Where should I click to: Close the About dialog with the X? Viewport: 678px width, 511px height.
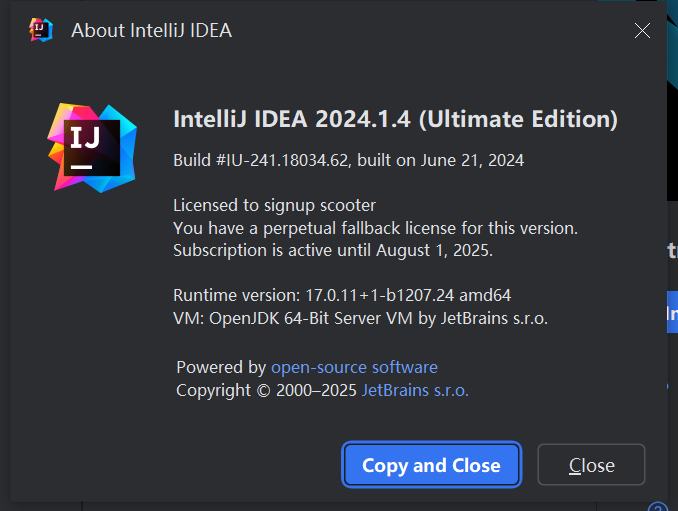[x=643, y=30]
